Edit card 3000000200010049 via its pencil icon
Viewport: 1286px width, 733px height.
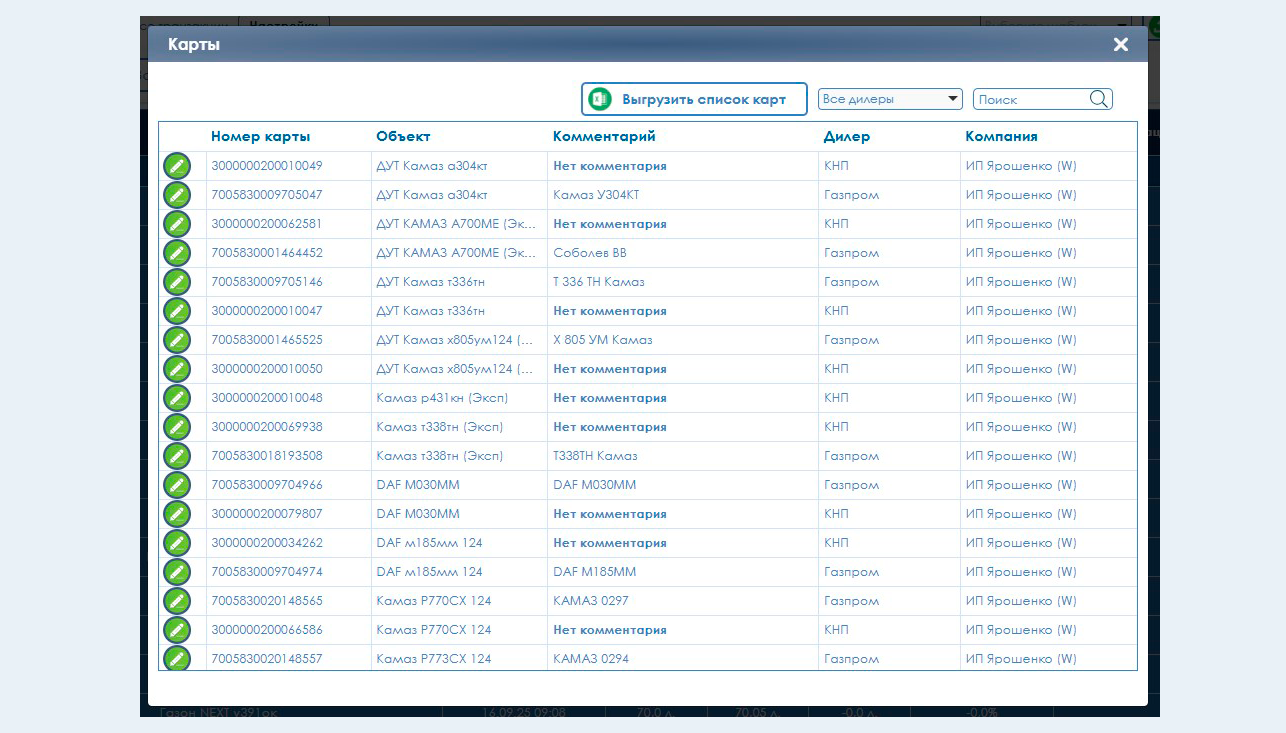pyautogui.click(x=177, y=166)
